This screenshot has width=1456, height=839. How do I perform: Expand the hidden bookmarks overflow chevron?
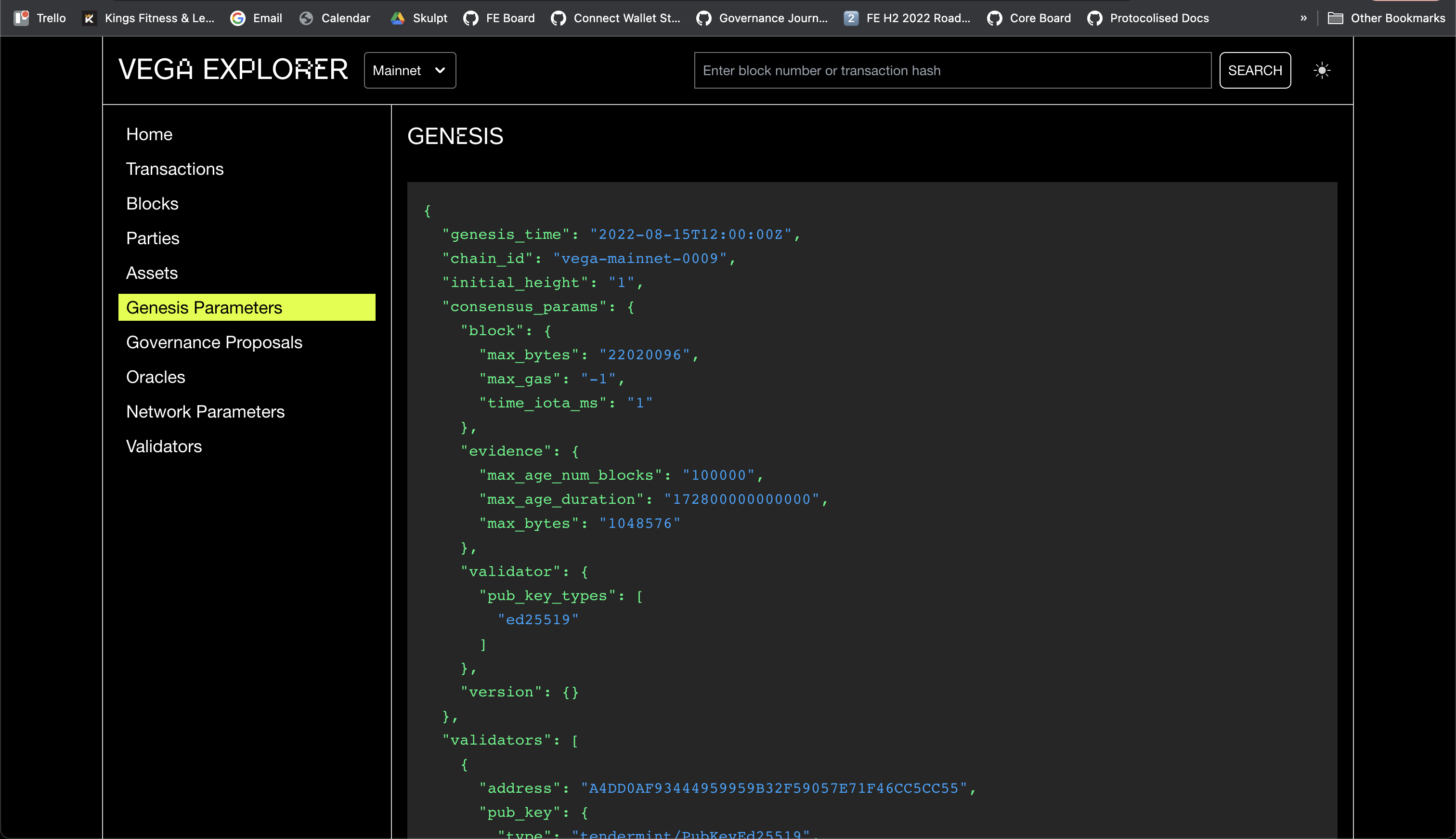(x=1303, y=18)
